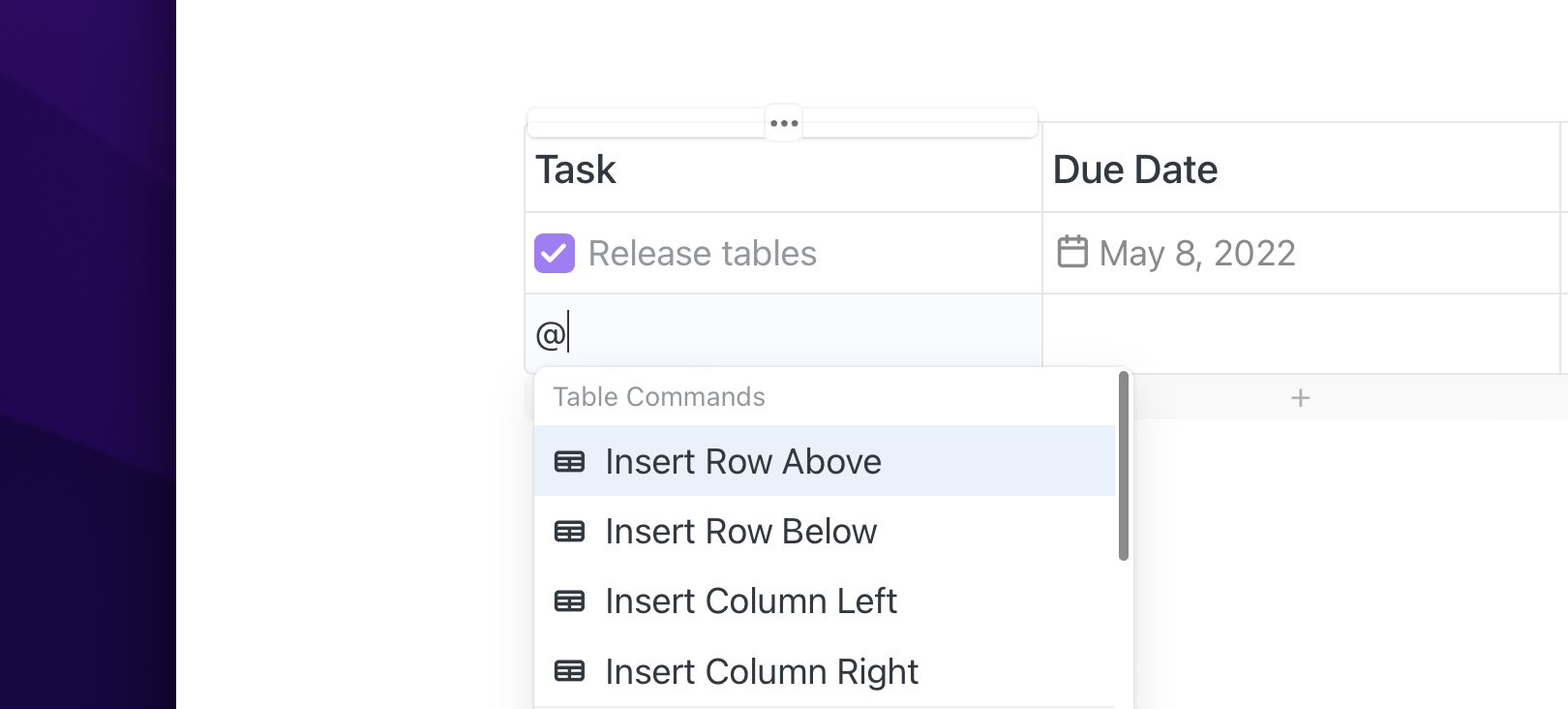Open the three-dot column options handle
The image size is (1568, 709).
click(784, 123)
